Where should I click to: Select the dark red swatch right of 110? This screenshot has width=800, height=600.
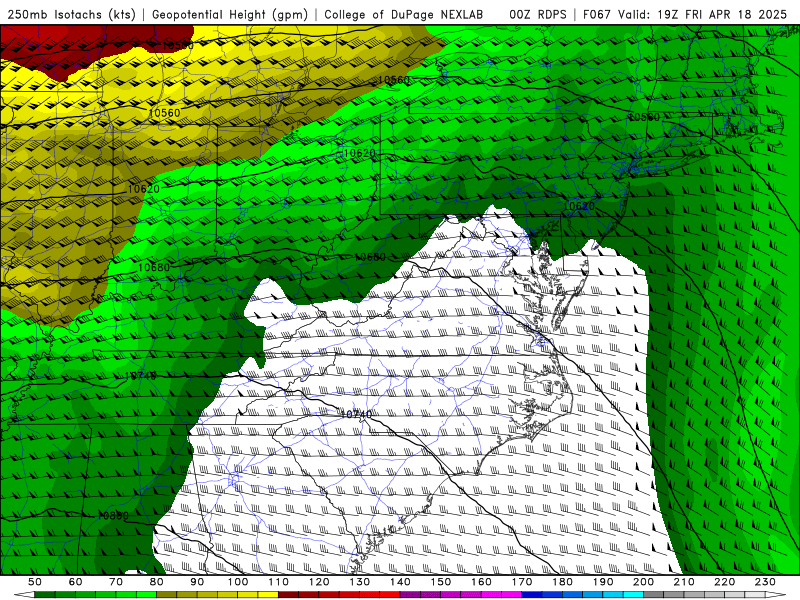288,595
